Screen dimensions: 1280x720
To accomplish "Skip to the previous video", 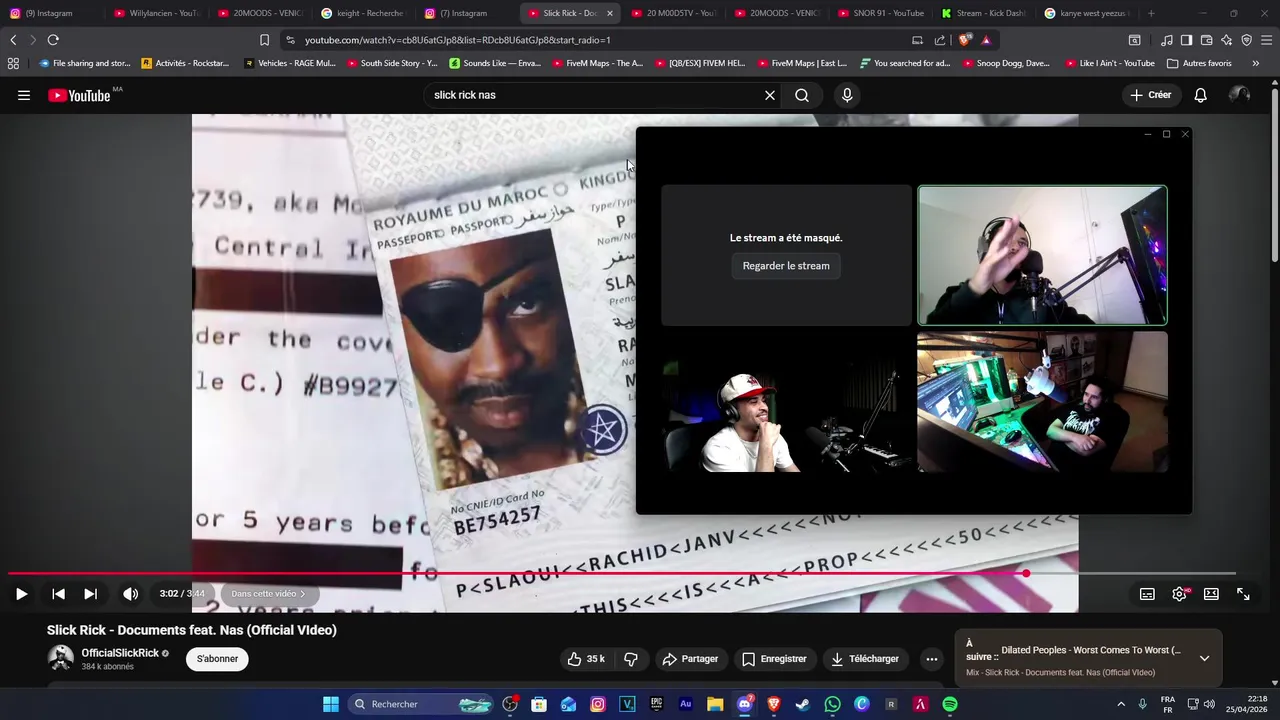I will point(58,594).
